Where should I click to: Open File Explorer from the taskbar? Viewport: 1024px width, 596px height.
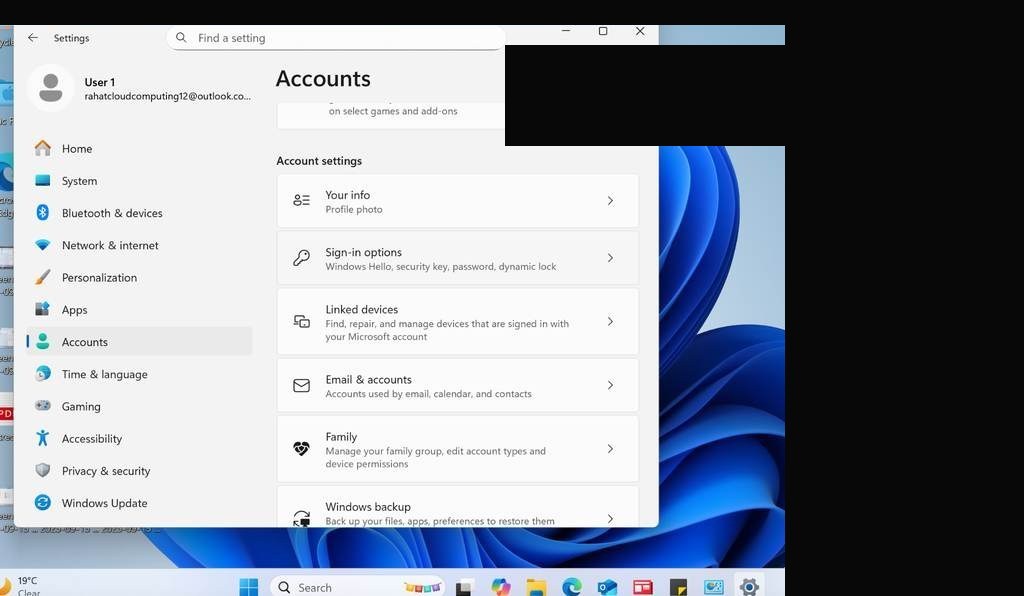[536, 587]
